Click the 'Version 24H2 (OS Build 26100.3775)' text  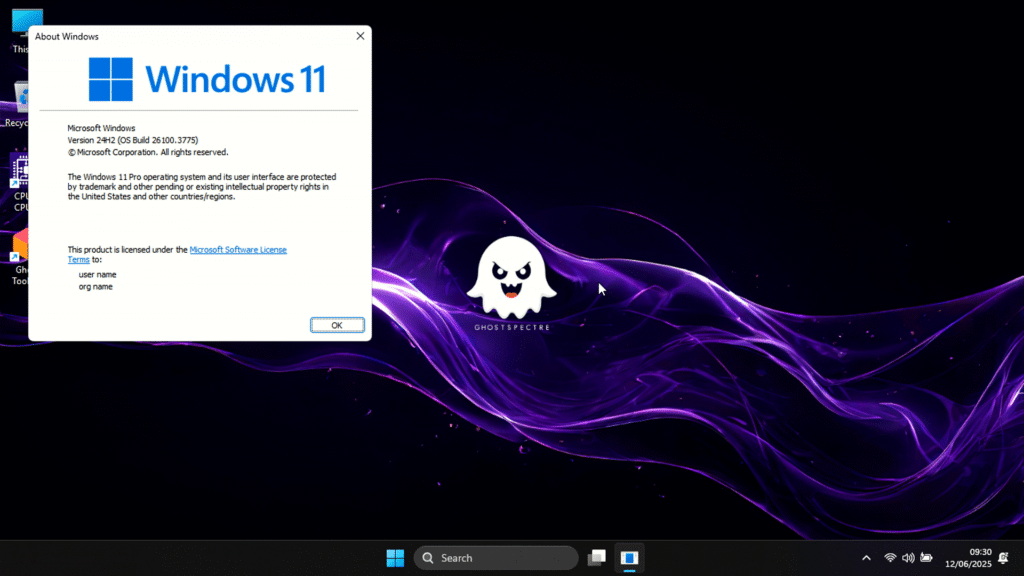coord(133,140)
